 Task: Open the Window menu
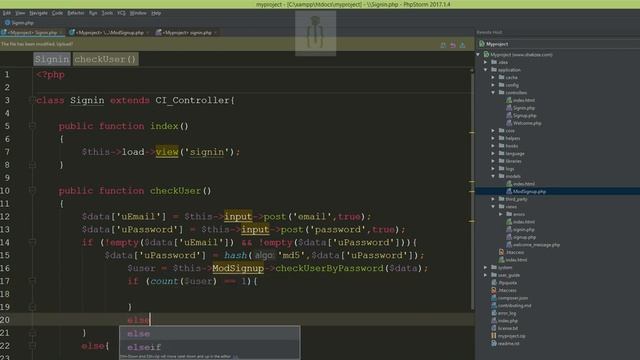pos(138,13)
